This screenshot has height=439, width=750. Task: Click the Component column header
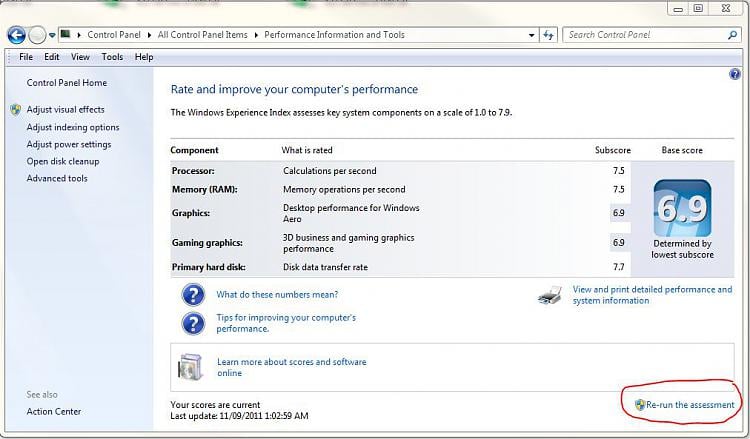point(194,150)
